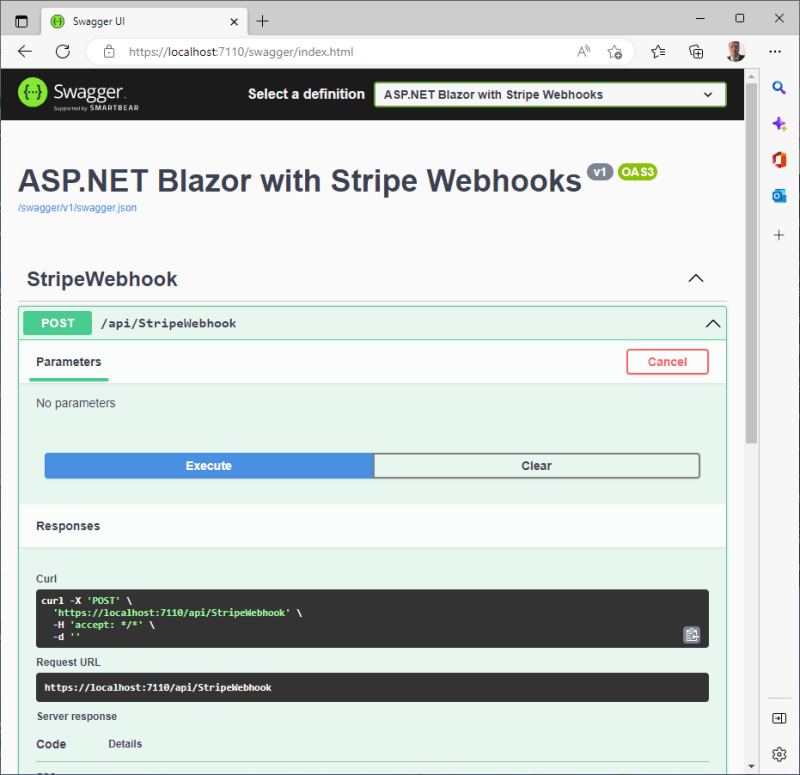
Task: Clear the request response
Action: 536,466
